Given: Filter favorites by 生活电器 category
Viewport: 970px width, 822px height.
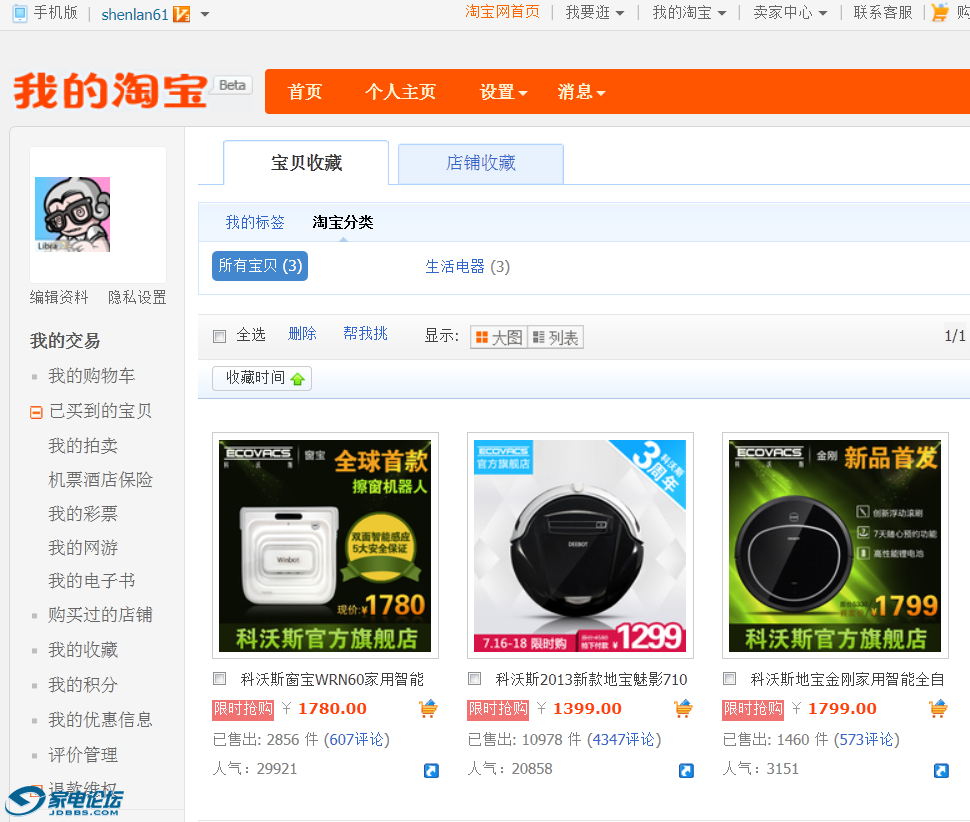Looking at the screenshot, I should (455, 267).
